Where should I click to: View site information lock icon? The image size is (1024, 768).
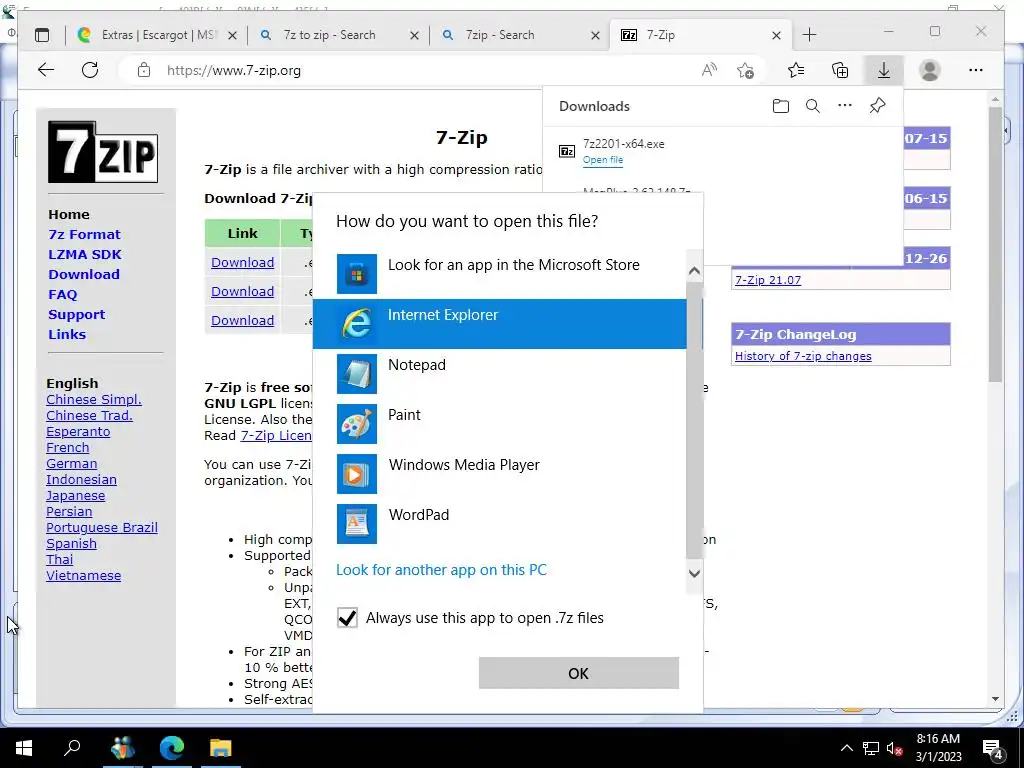point(144,70)
